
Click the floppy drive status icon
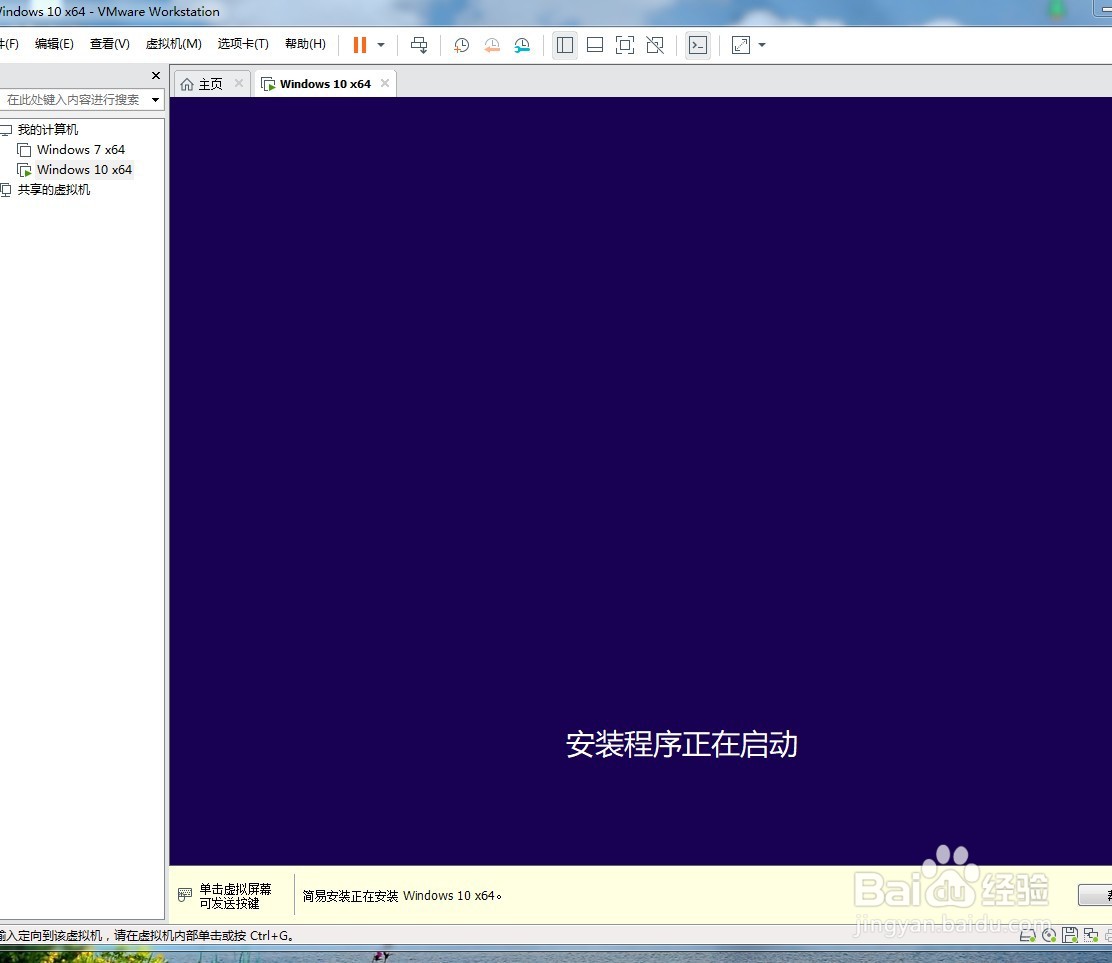click(x=1069, y=935)
